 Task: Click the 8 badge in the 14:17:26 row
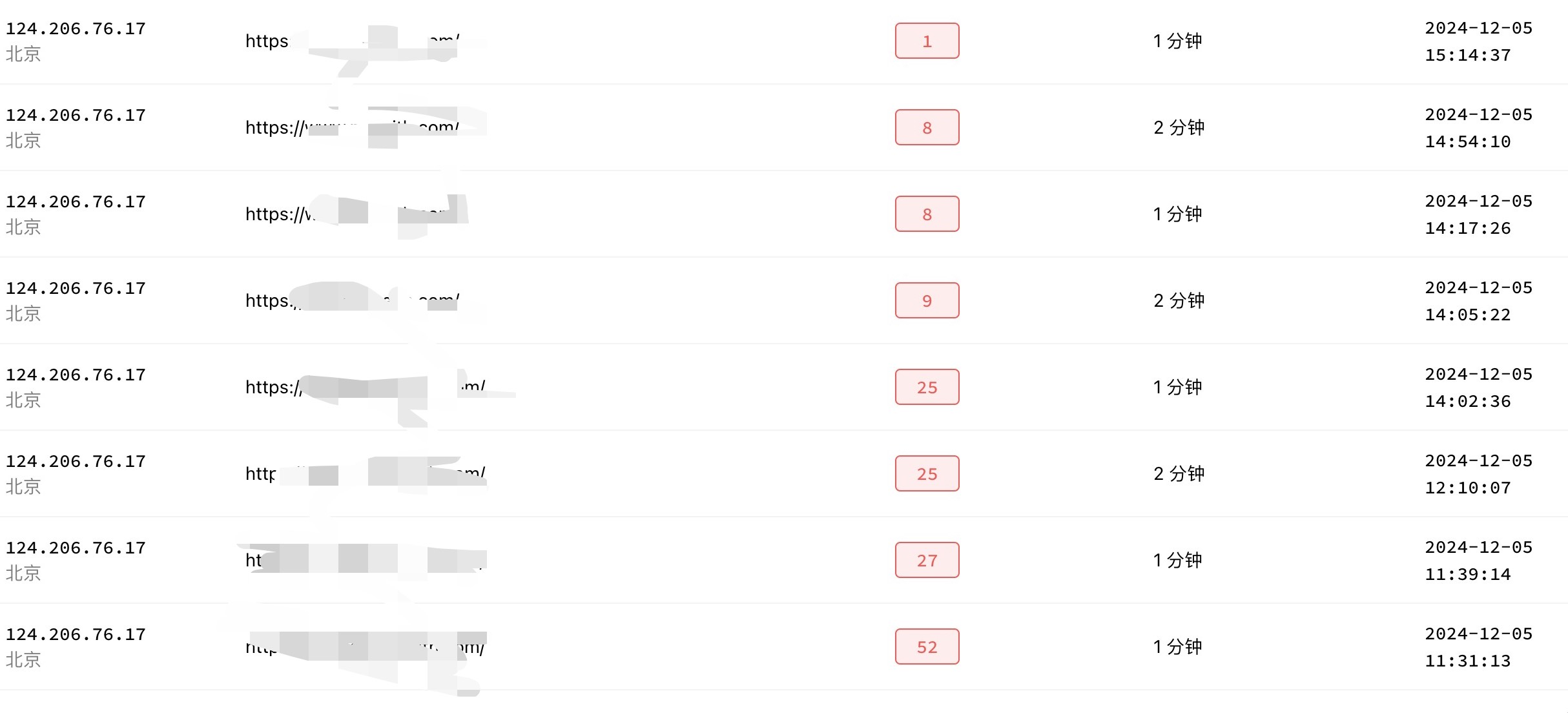pos(927,214)
